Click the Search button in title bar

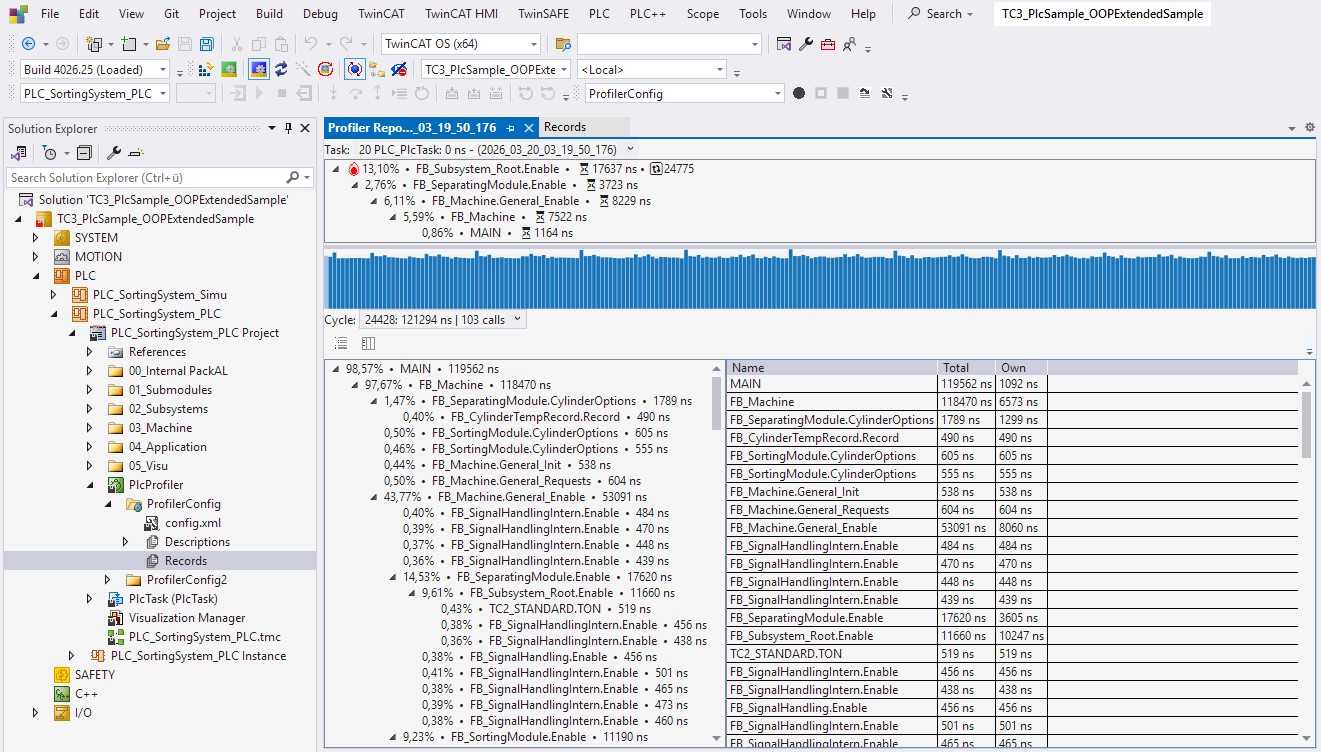pos(941,14)
